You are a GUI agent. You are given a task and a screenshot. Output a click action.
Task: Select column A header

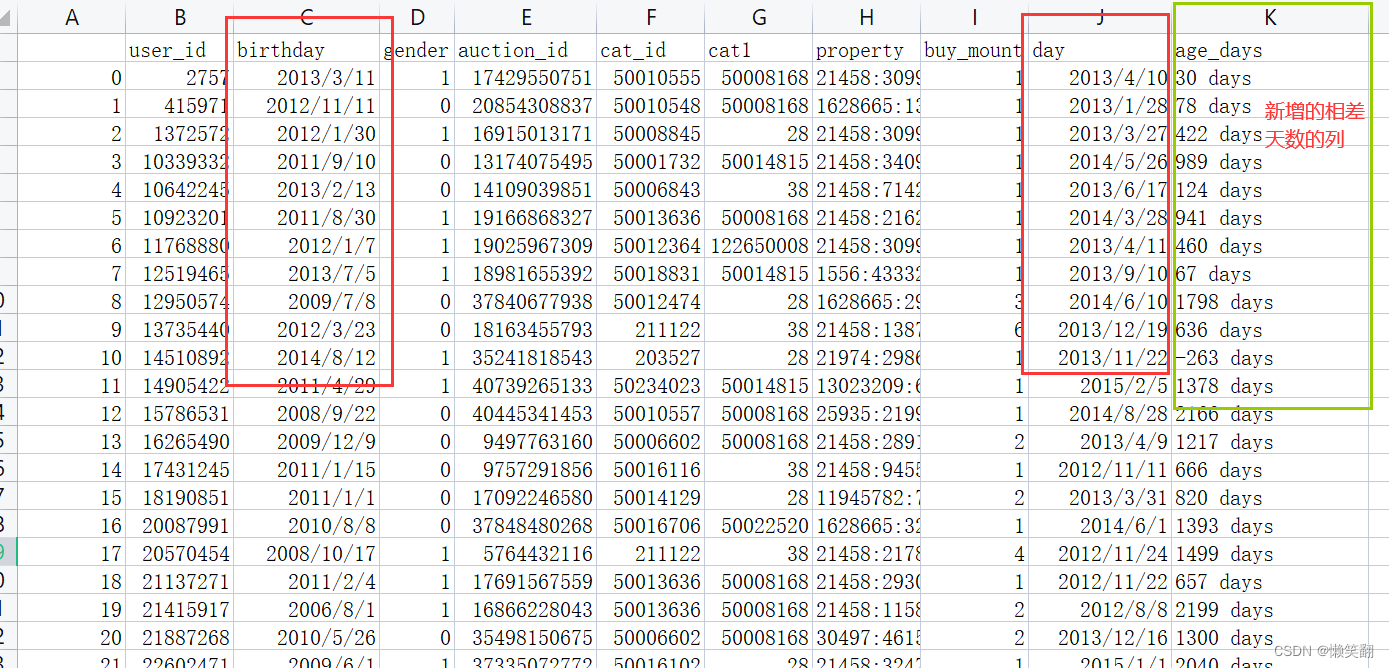71,17
